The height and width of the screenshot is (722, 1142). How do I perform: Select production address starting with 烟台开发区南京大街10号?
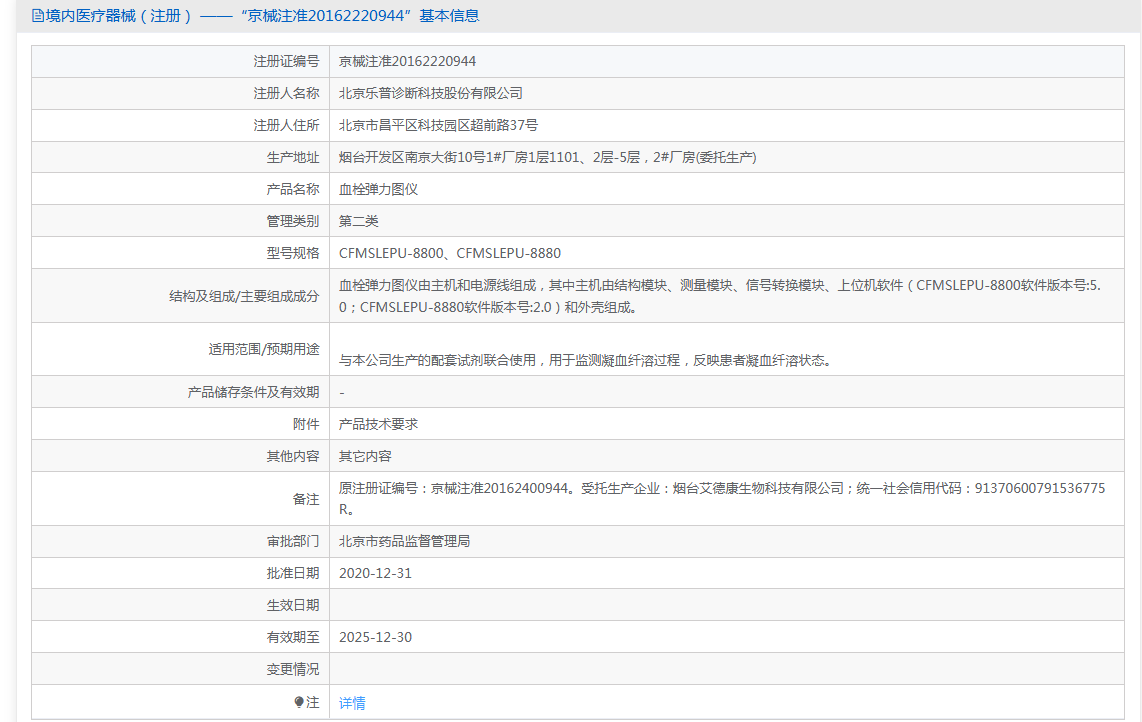tap(548, 157)
